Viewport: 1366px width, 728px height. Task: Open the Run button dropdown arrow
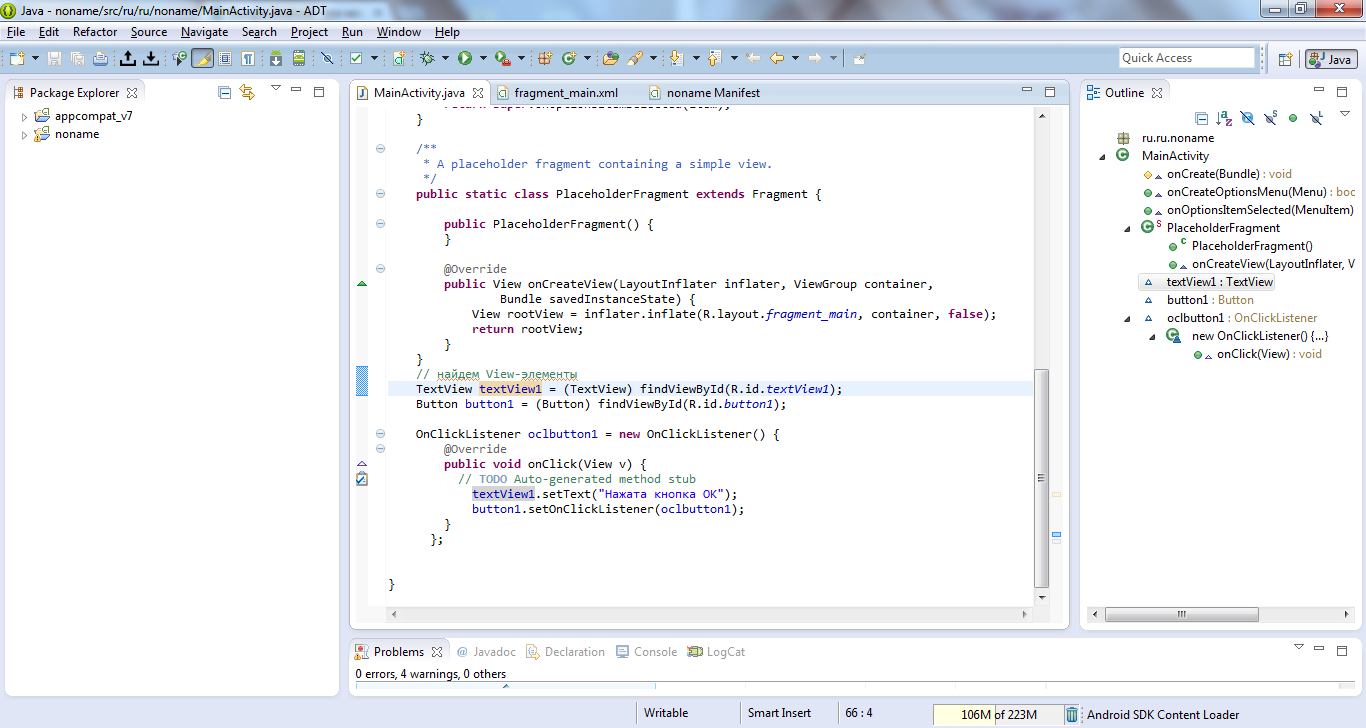[x=482, y=58]
